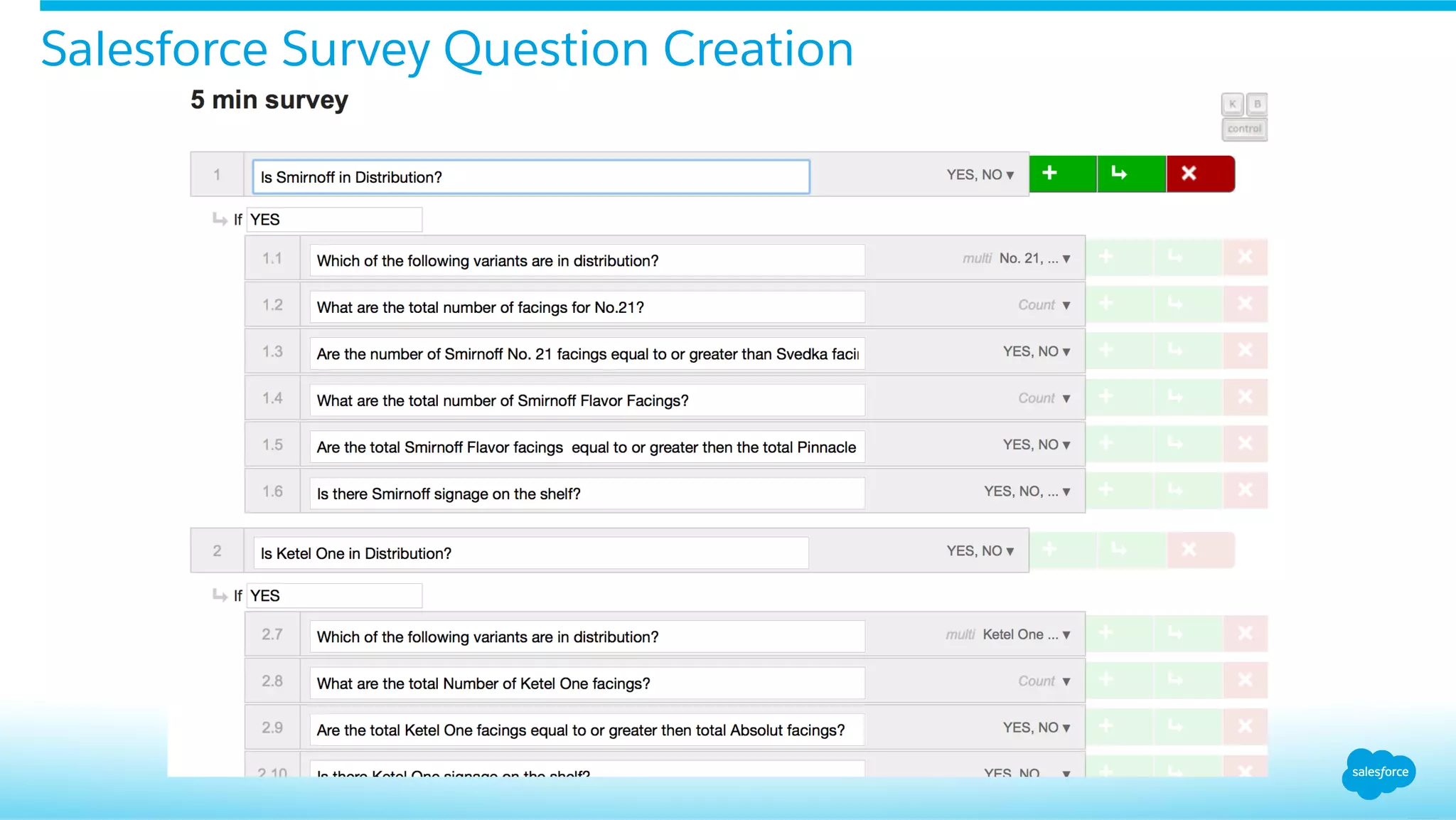
Task: Open Count answer type for question 2.8
Action: coord(1044,681)
